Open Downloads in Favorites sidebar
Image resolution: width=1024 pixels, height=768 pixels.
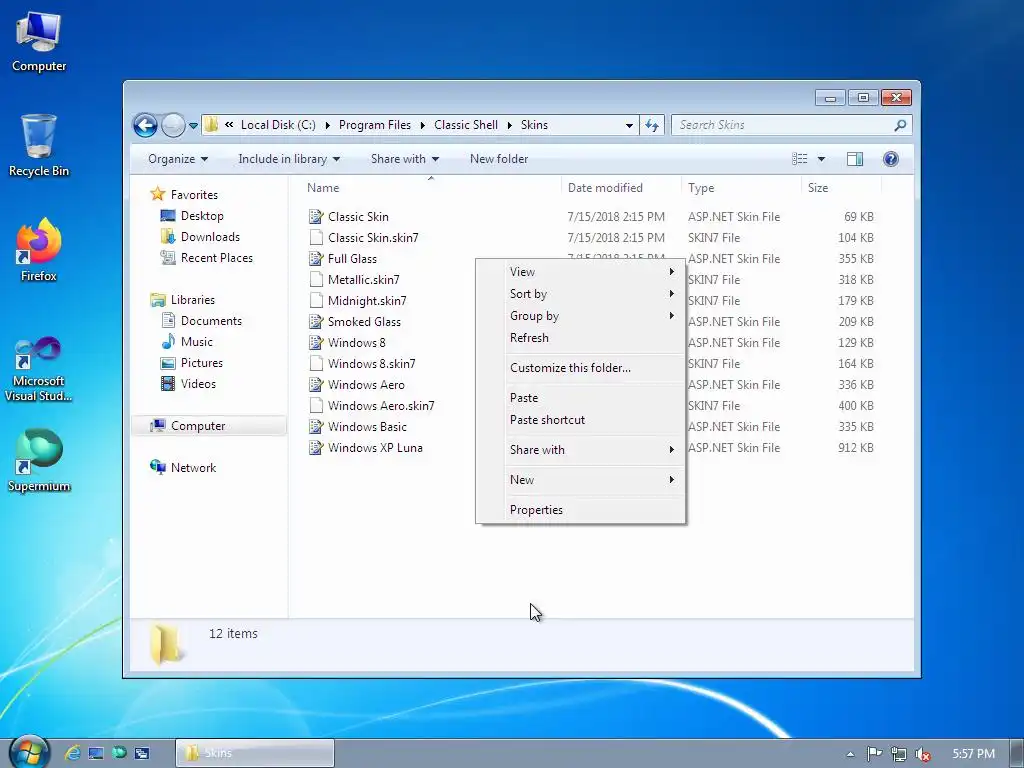click(210, 236)
